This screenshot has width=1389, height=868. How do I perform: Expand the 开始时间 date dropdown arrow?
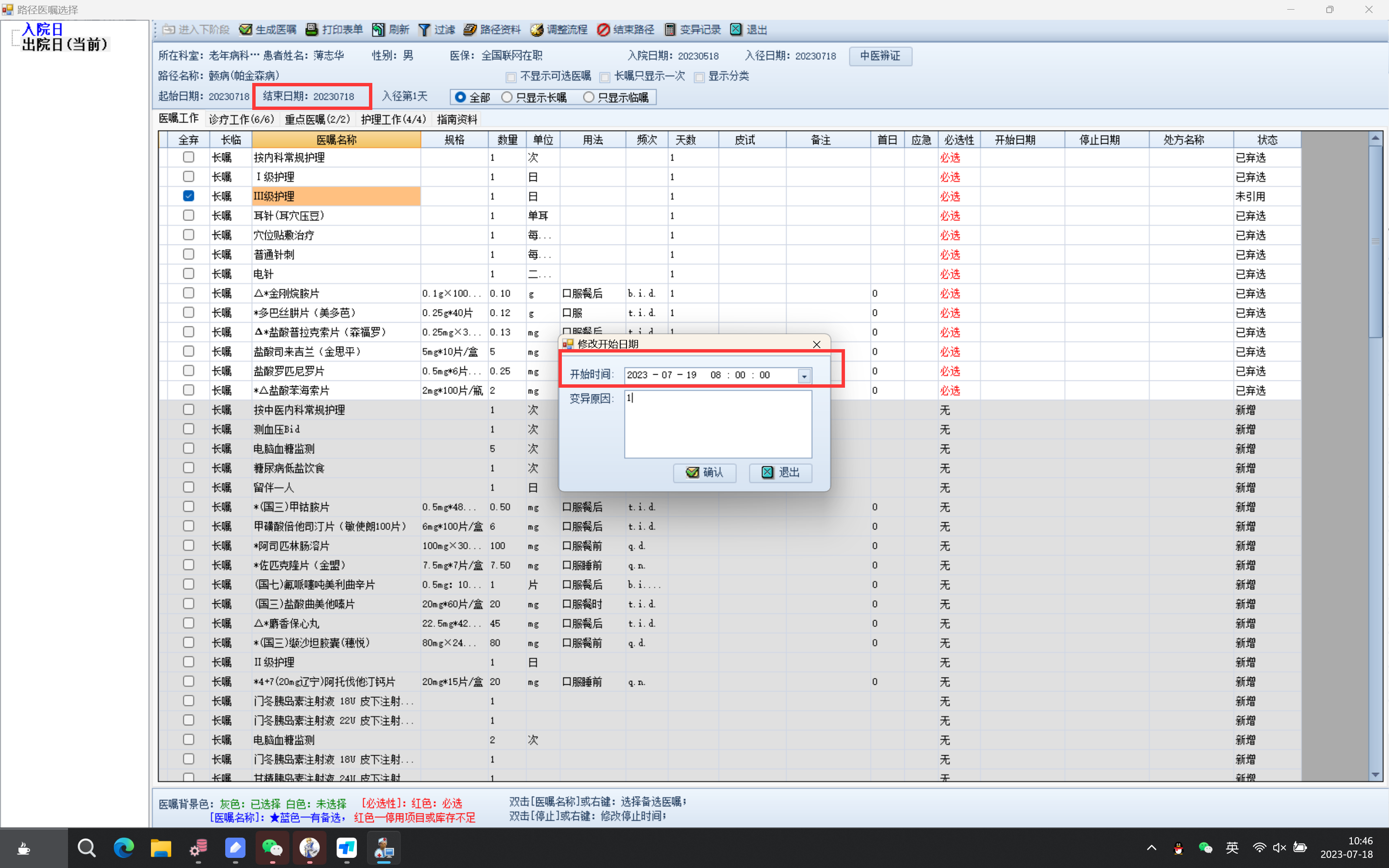coord(804,376)
